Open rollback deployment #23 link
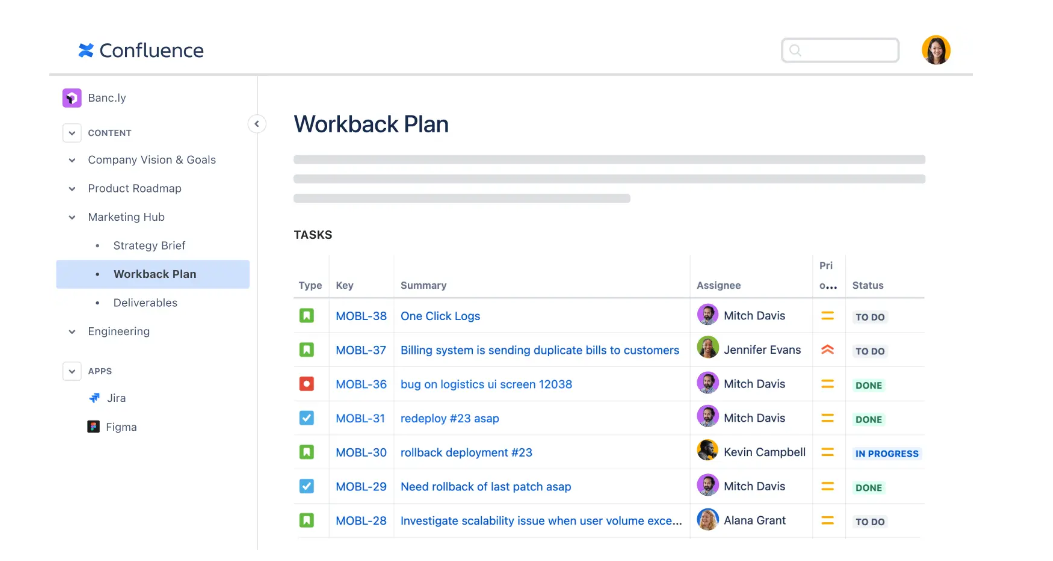This screenshot has height=561, width=1053. click(466, 452)
